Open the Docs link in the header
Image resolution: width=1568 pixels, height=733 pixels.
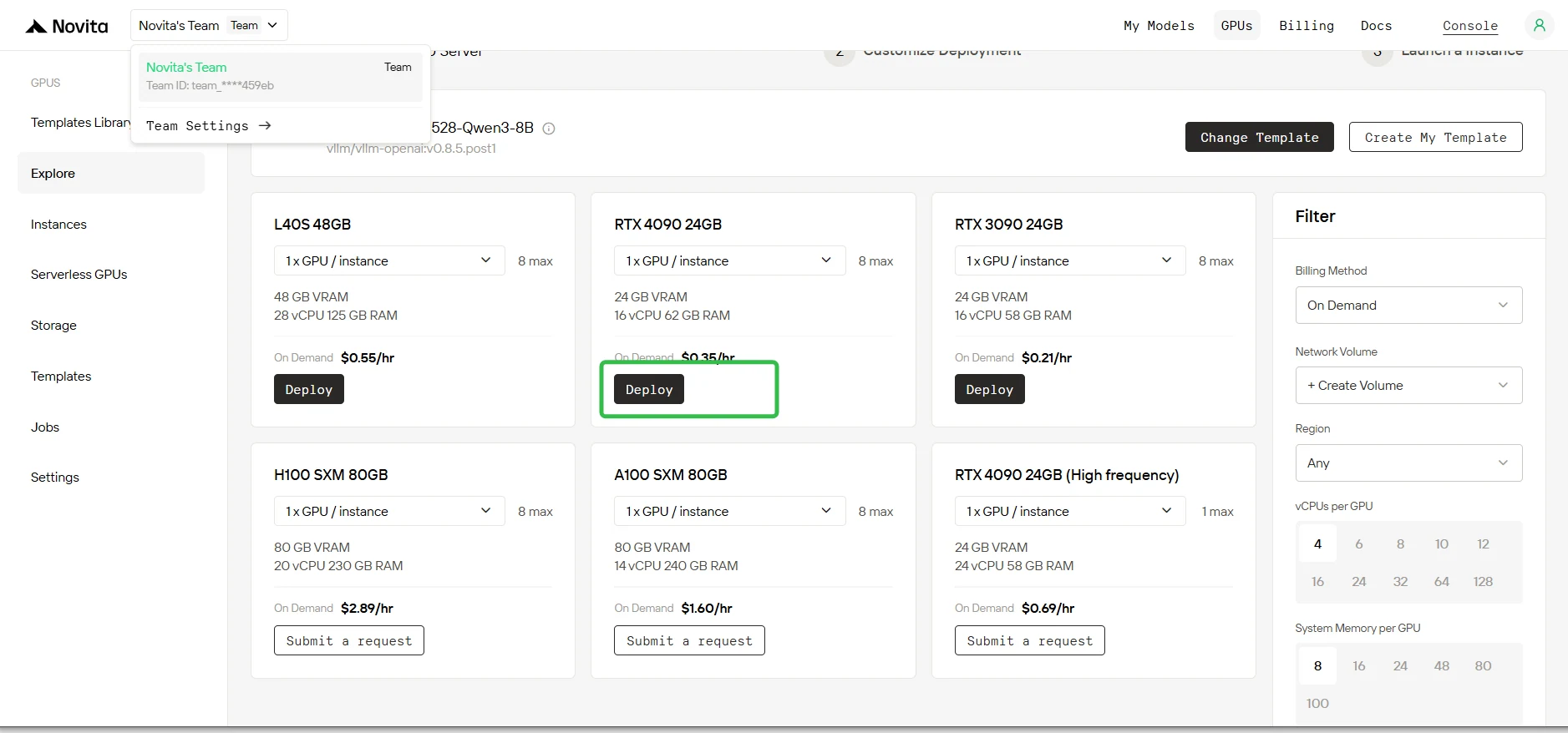click(x=1376, y=26)
